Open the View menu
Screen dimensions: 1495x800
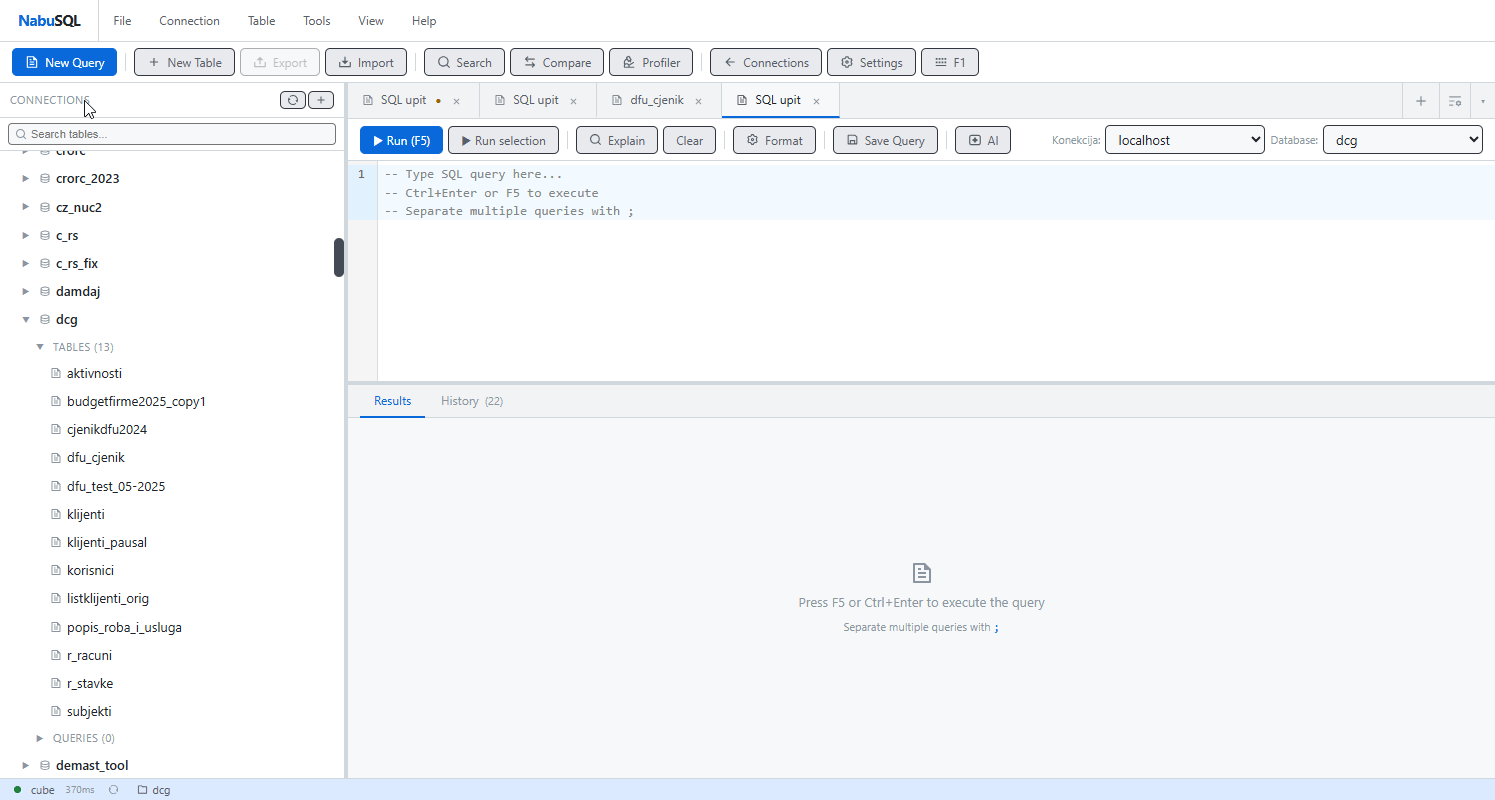[371, 21]
